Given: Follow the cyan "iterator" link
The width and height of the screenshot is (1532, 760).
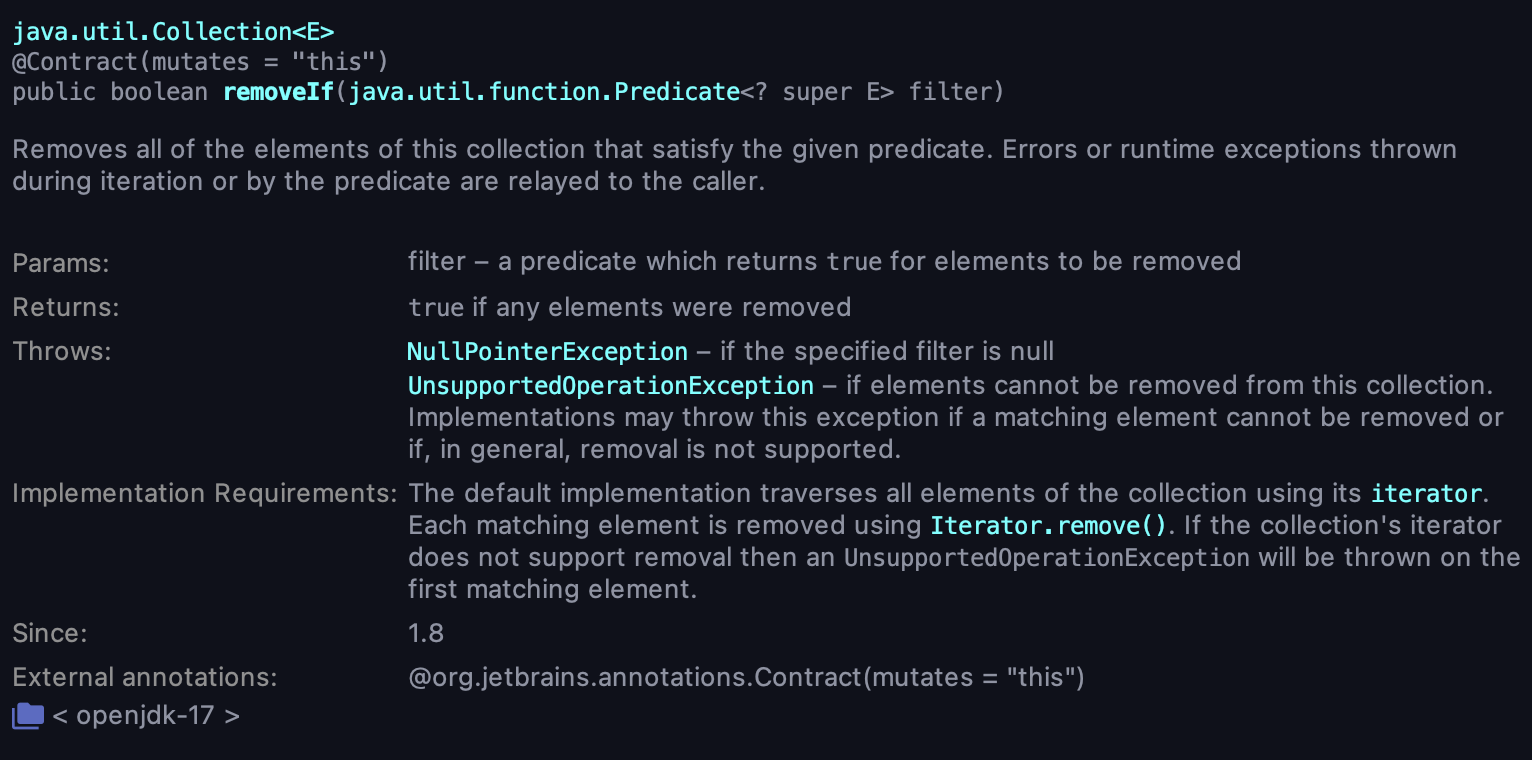Looking at the screenshot, I should [1425, 494].
